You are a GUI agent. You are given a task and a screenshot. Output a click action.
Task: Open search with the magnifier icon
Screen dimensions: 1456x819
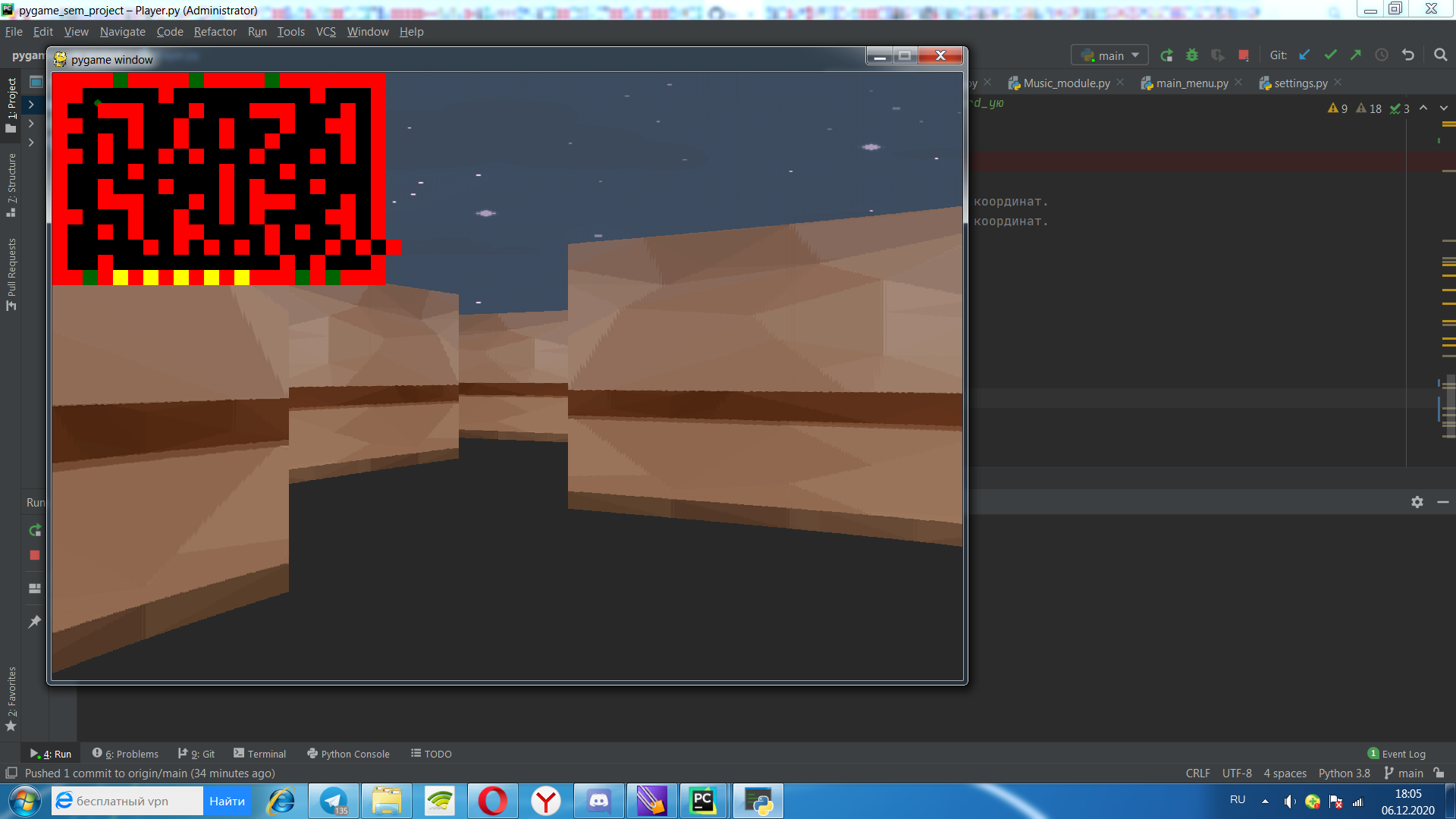coord(1441,55)
